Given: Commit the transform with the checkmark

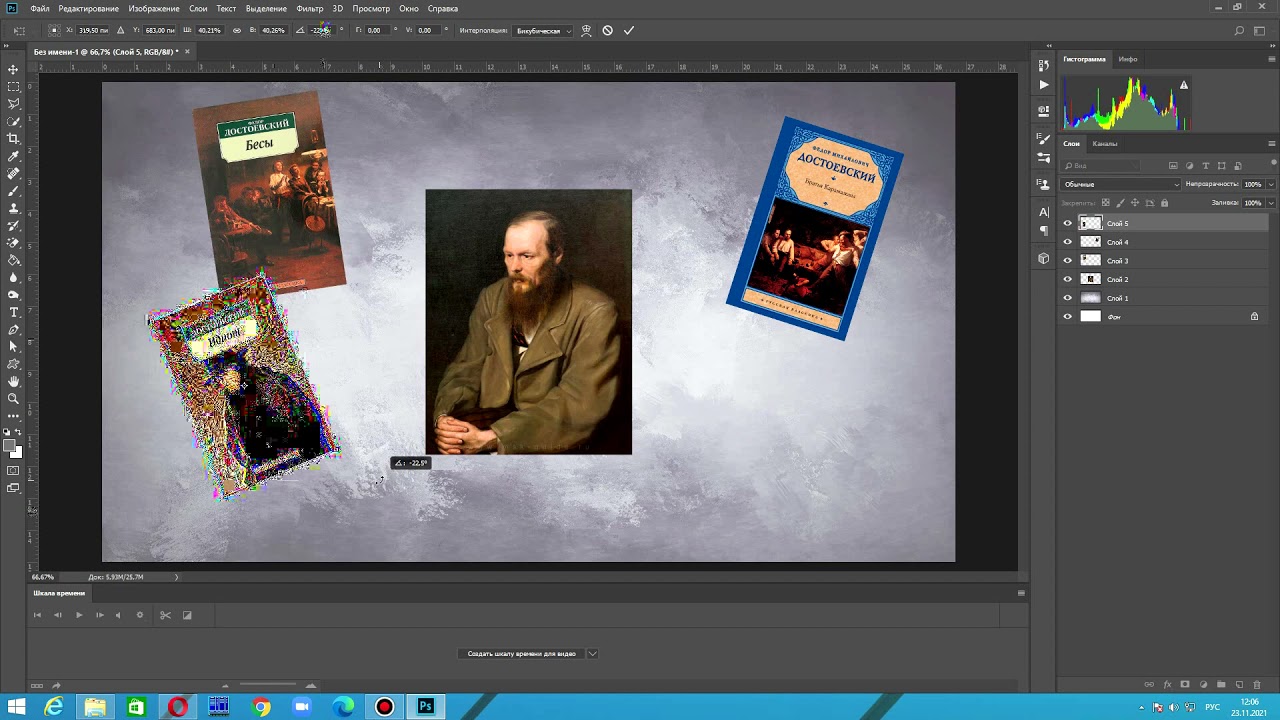Looking at the screenshot, I should (629, 30).
